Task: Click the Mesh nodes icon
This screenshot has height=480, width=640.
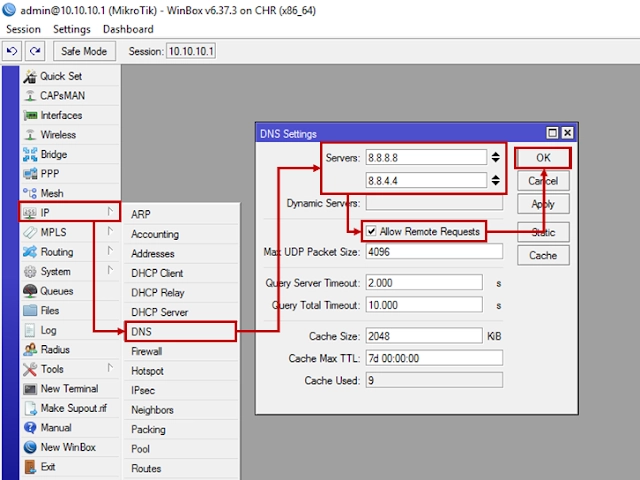Action: (30, 193)
